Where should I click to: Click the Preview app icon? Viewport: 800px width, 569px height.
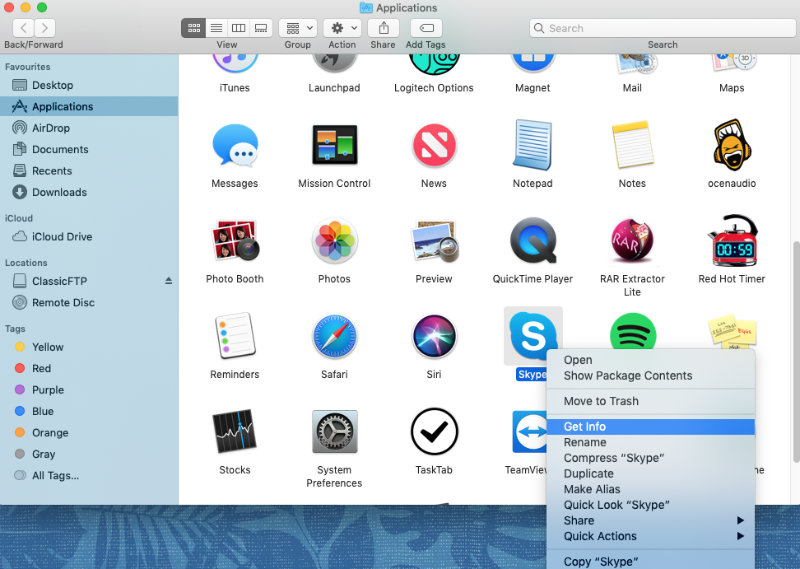[x=434, y=240]
